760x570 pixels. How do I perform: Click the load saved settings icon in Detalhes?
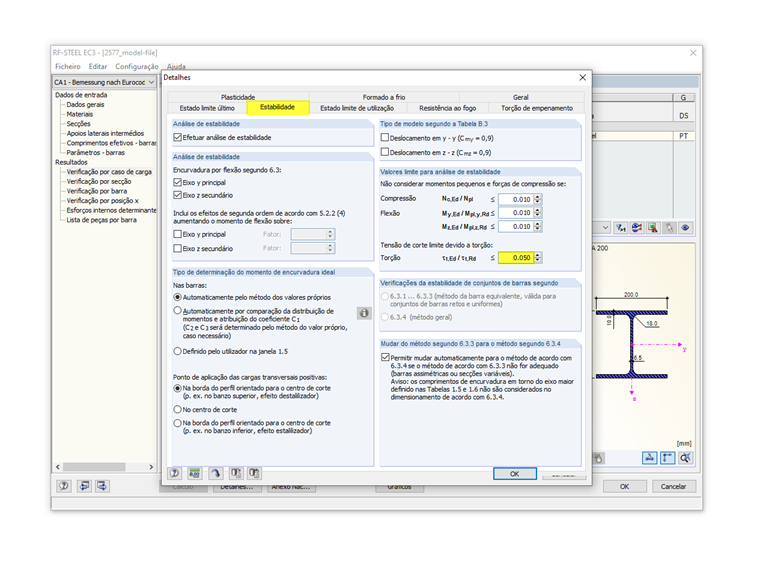pos(236,473)
